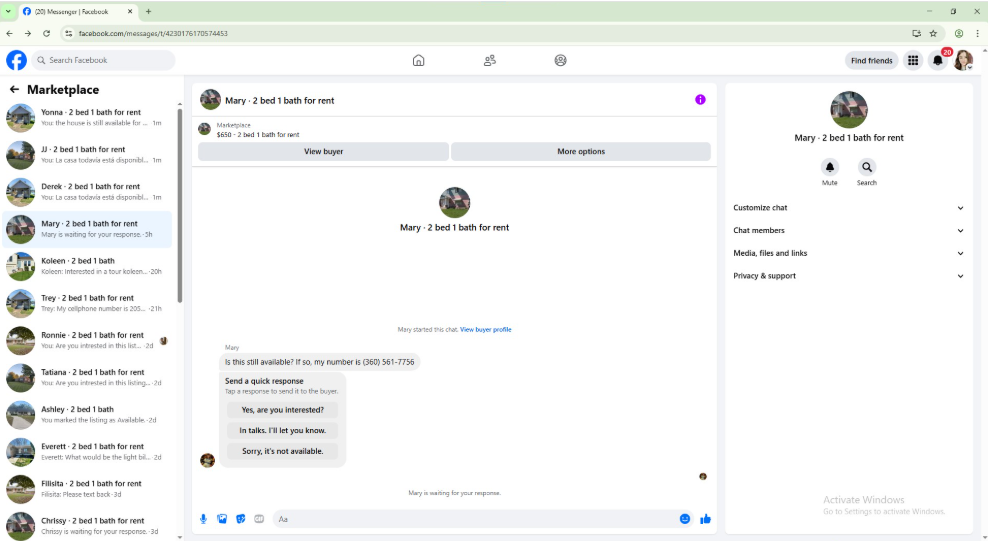This screenshot has width=988, height=541.
Task: Open new browser tab with plus icon
Action: [149, 11]
